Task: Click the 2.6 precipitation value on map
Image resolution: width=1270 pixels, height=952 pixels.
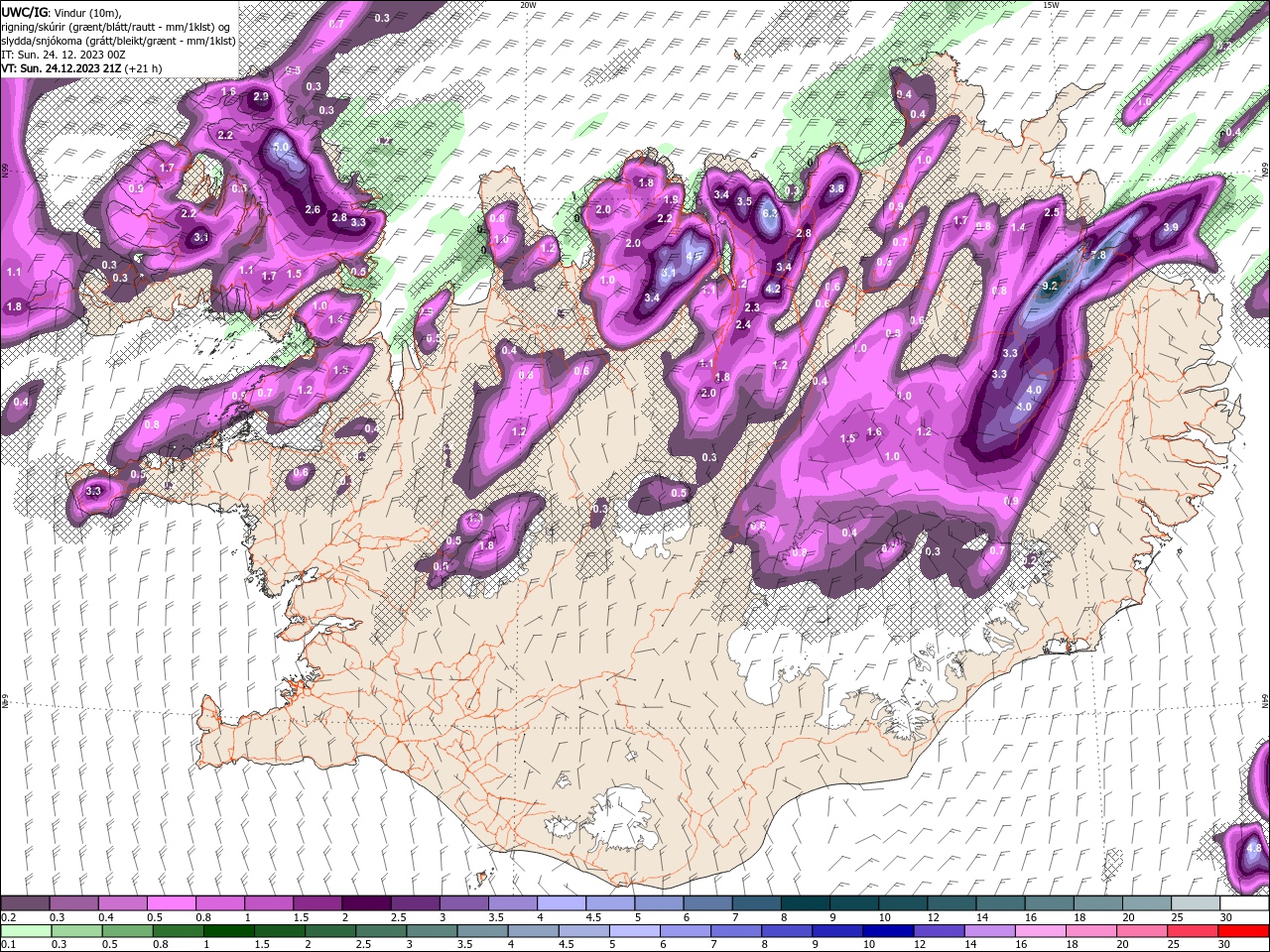Action: [x=313, y=209]
